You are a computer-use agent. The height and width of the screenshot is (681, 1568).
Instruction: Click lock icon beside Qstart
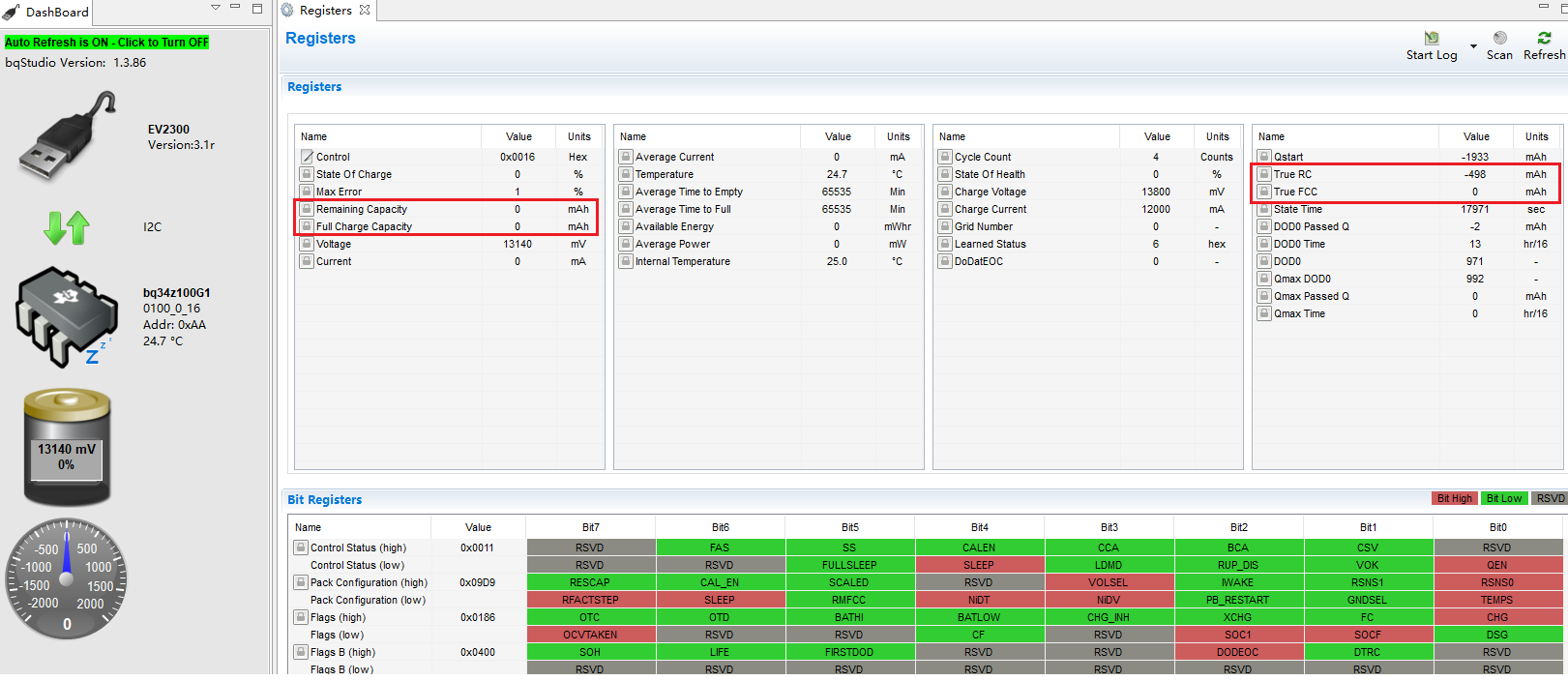(1264, 157)
